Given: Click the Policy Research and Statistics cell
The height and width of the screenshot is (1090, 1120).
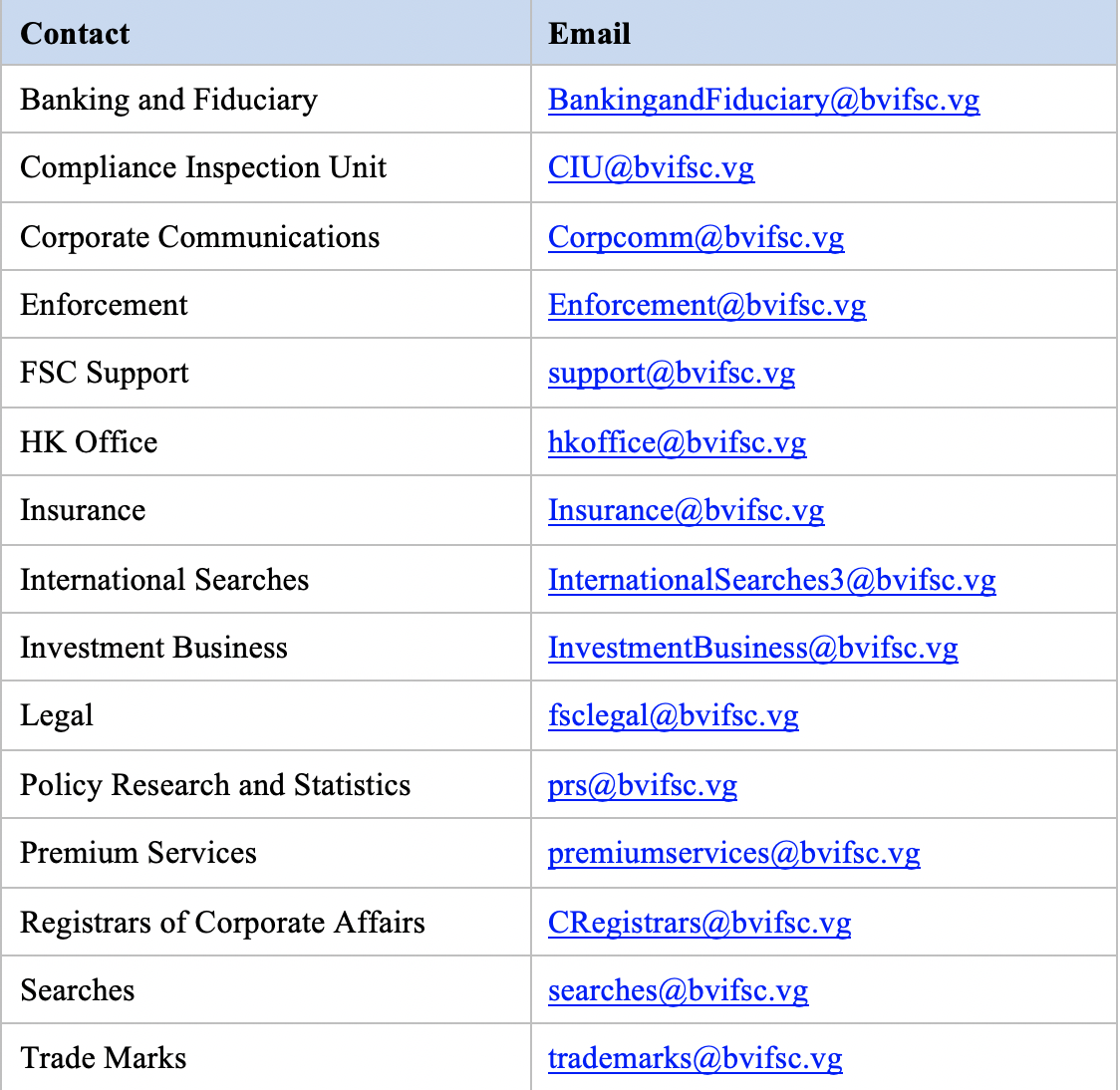Looking at the screenshot, I should (x=215, y=785).
